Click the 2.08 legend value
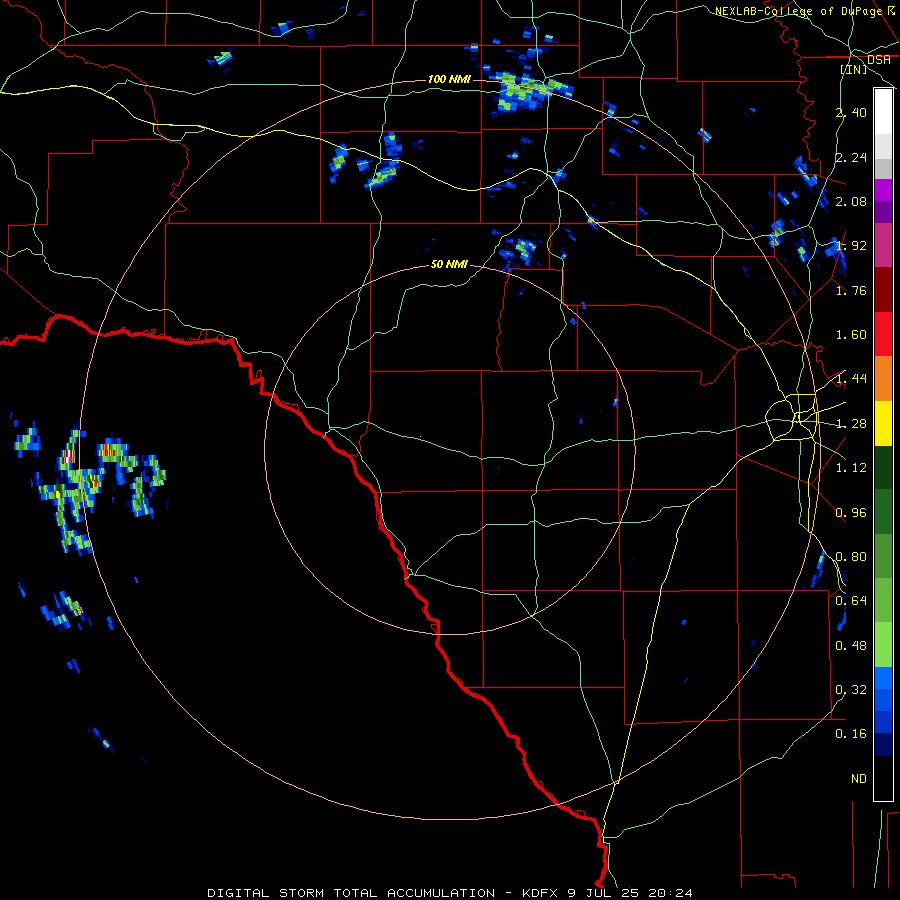The height and width of the screenshot is (900, 900). (851, 201)
